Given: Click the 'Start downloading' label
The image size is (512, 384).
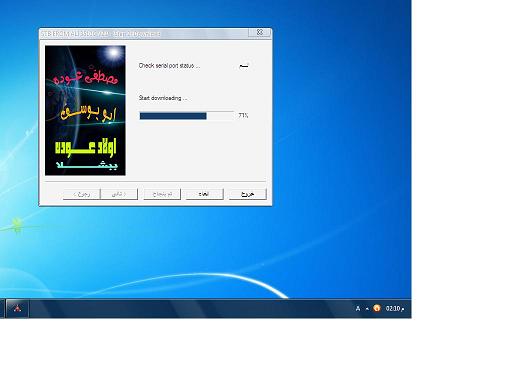Looking at the screenshot, I should tap(163, 98).
